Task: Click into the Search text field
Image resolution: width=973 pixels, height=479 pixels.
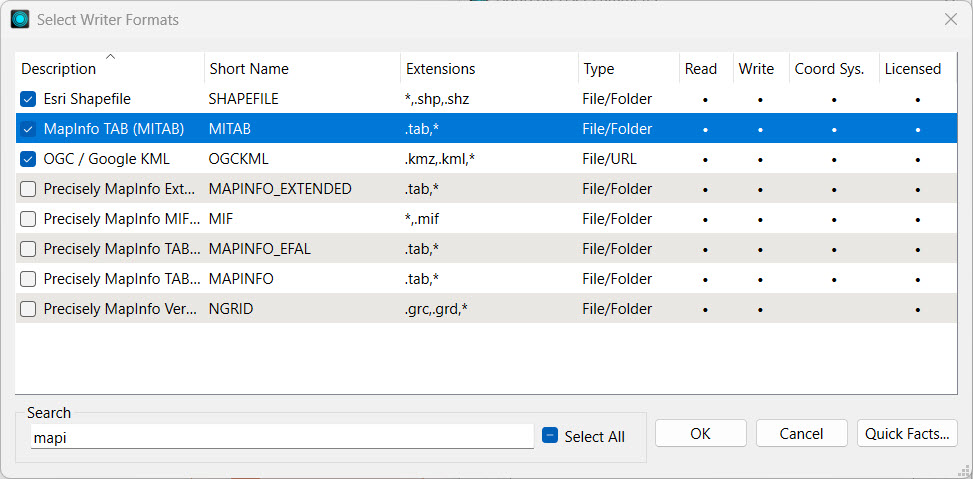Action: tap(282, 437)
